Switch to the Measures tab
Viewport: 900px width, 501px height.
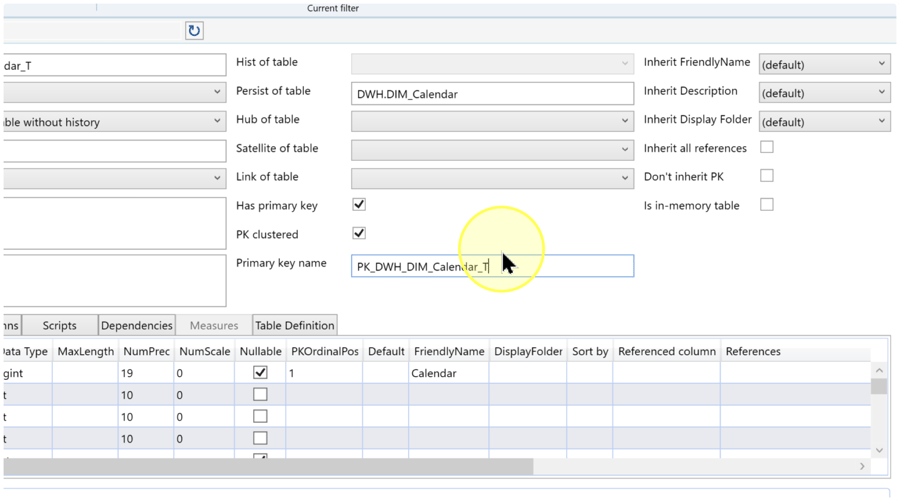pos(214,325)
